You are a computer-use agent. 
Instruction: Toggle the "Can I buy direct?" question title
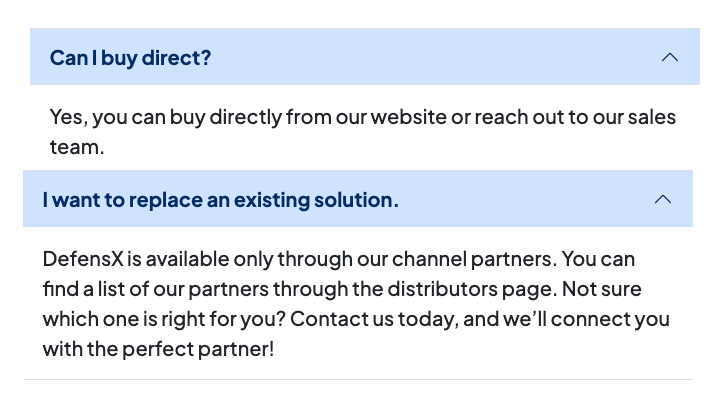(131, 57)
